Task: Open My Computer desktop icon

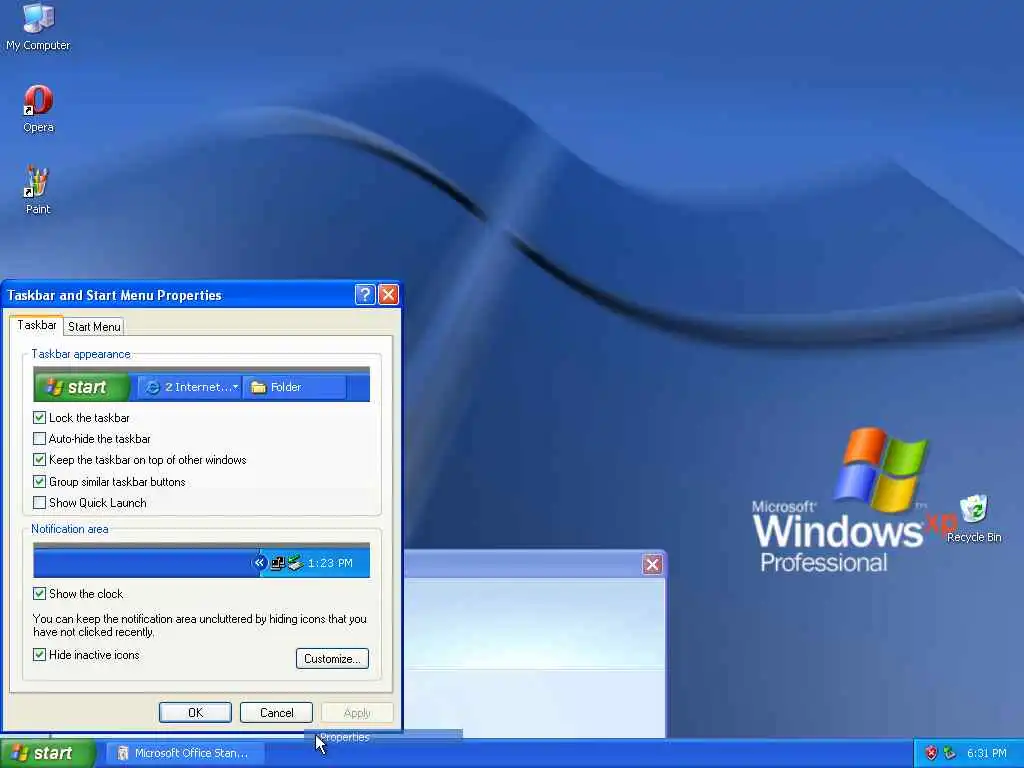Action: [38, 27]
